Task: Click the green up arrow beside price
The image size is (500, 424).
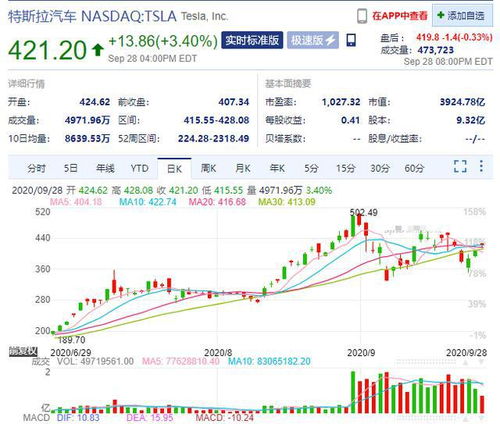Action: (98, 50)
